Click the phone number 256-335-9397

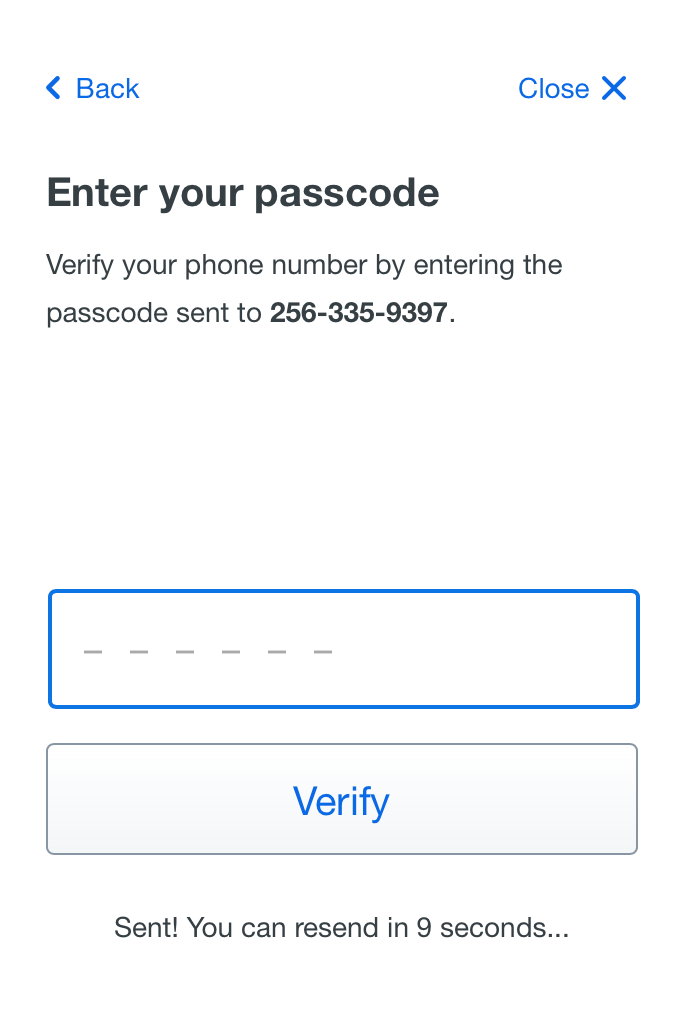(x=358, y=313)
